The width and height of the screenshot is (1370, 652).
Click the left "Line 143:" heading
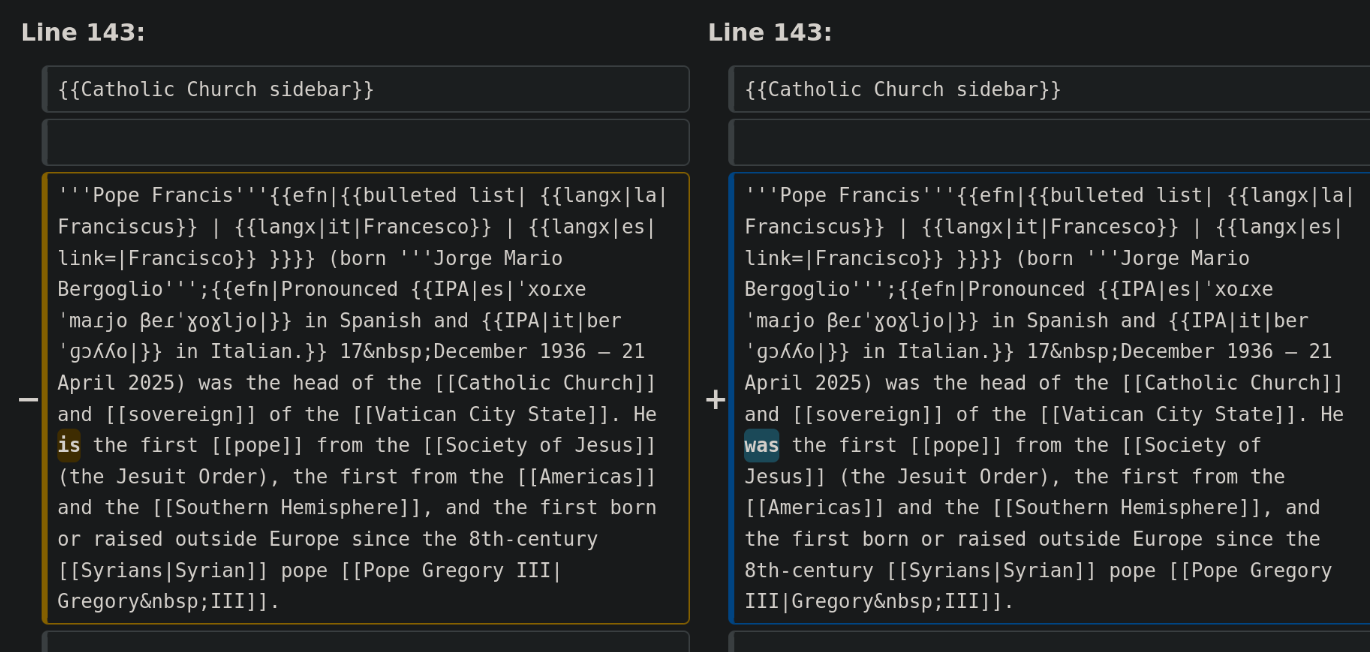pyautogui.click(x=83, y=33)
